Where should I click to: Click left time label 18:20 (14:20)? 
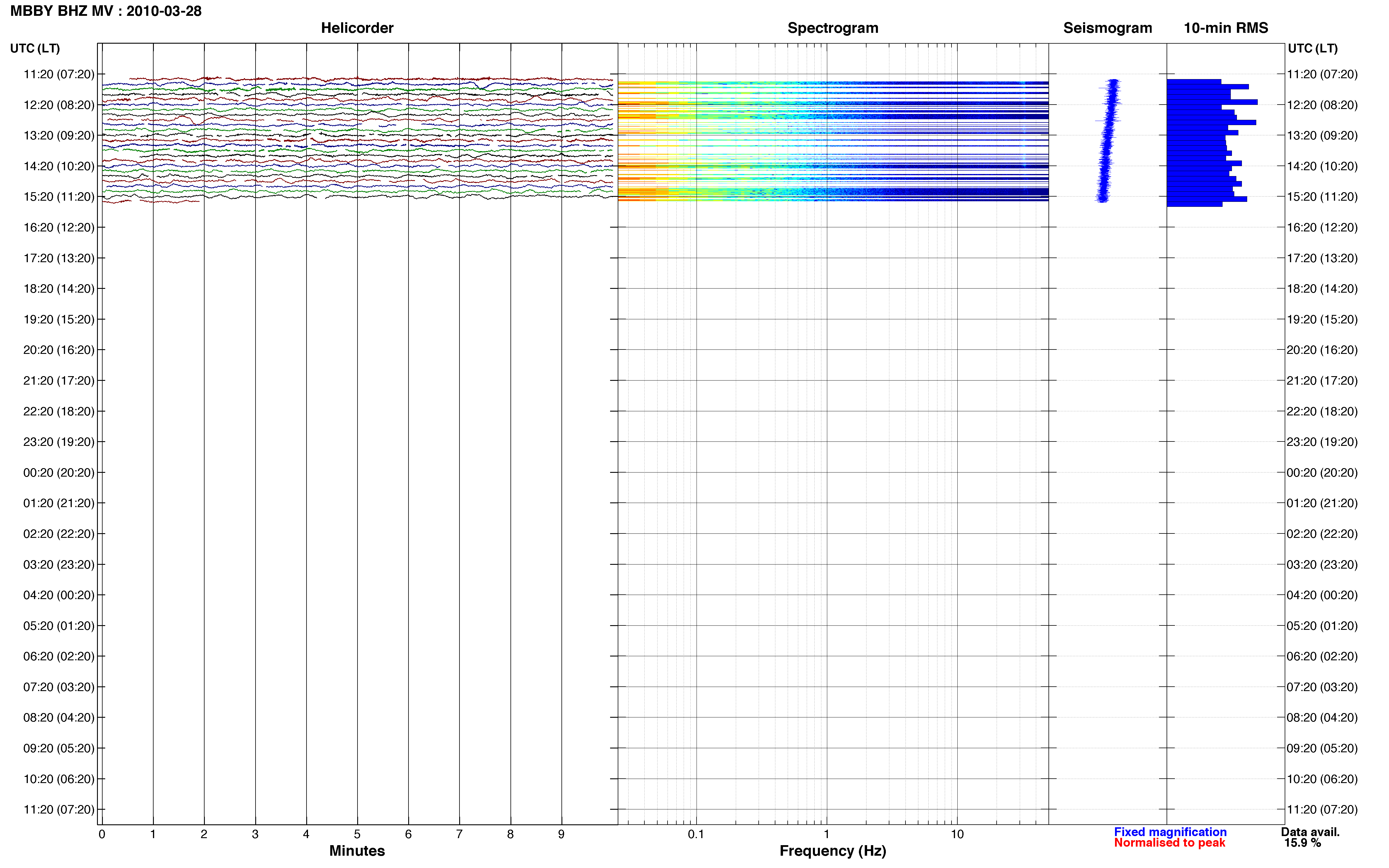pos(59,289)
